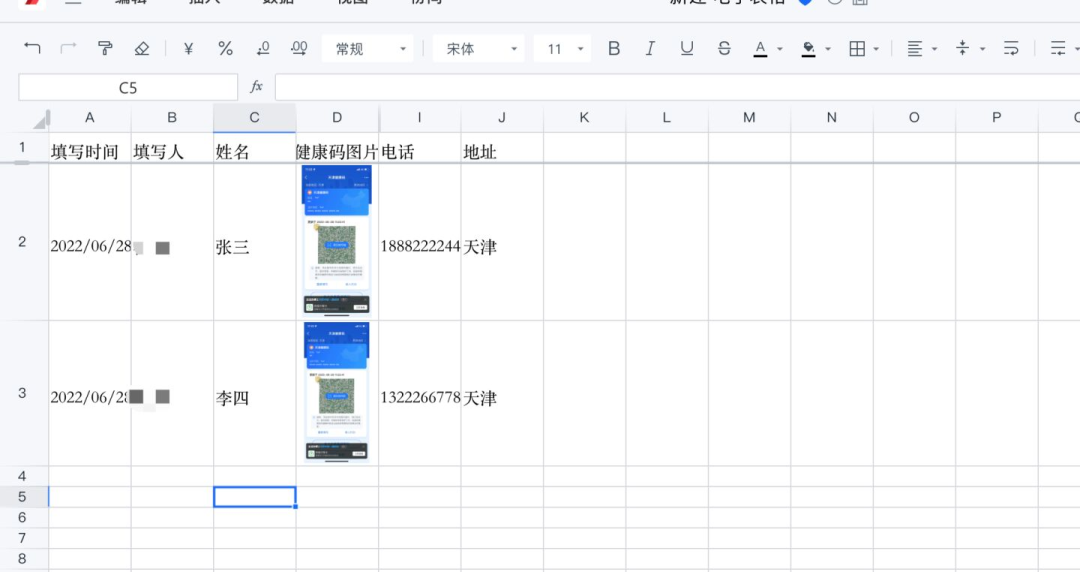Apply the fill color bucket
The image size is (1080, 572).
(x=809, y=49)
